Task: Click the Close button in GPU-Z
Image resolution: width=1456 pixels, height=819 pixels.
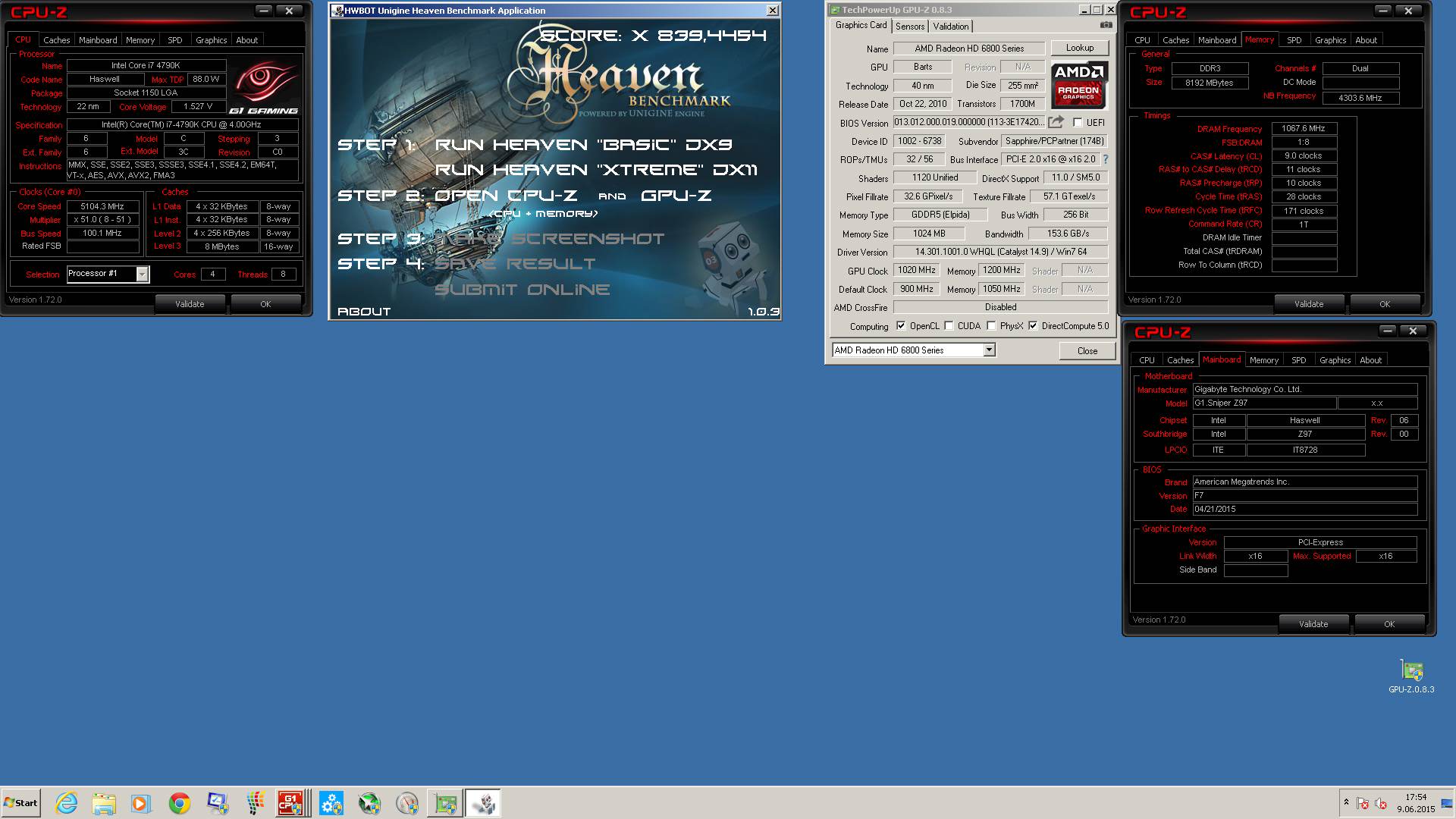Action: point(1087,350)
